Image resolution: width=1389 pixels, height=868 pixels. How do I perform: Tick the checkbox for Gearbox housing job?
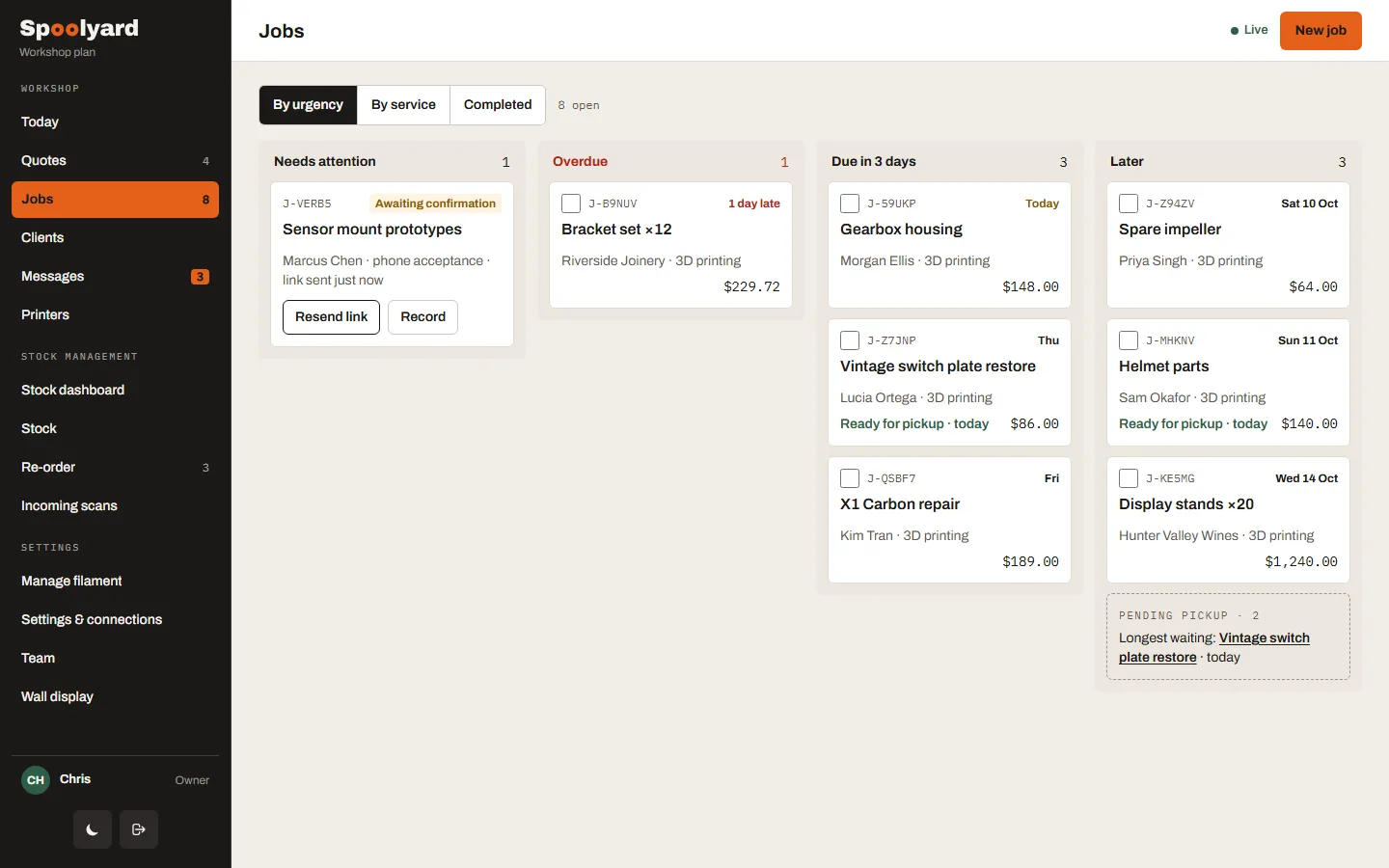coord(850,203)
